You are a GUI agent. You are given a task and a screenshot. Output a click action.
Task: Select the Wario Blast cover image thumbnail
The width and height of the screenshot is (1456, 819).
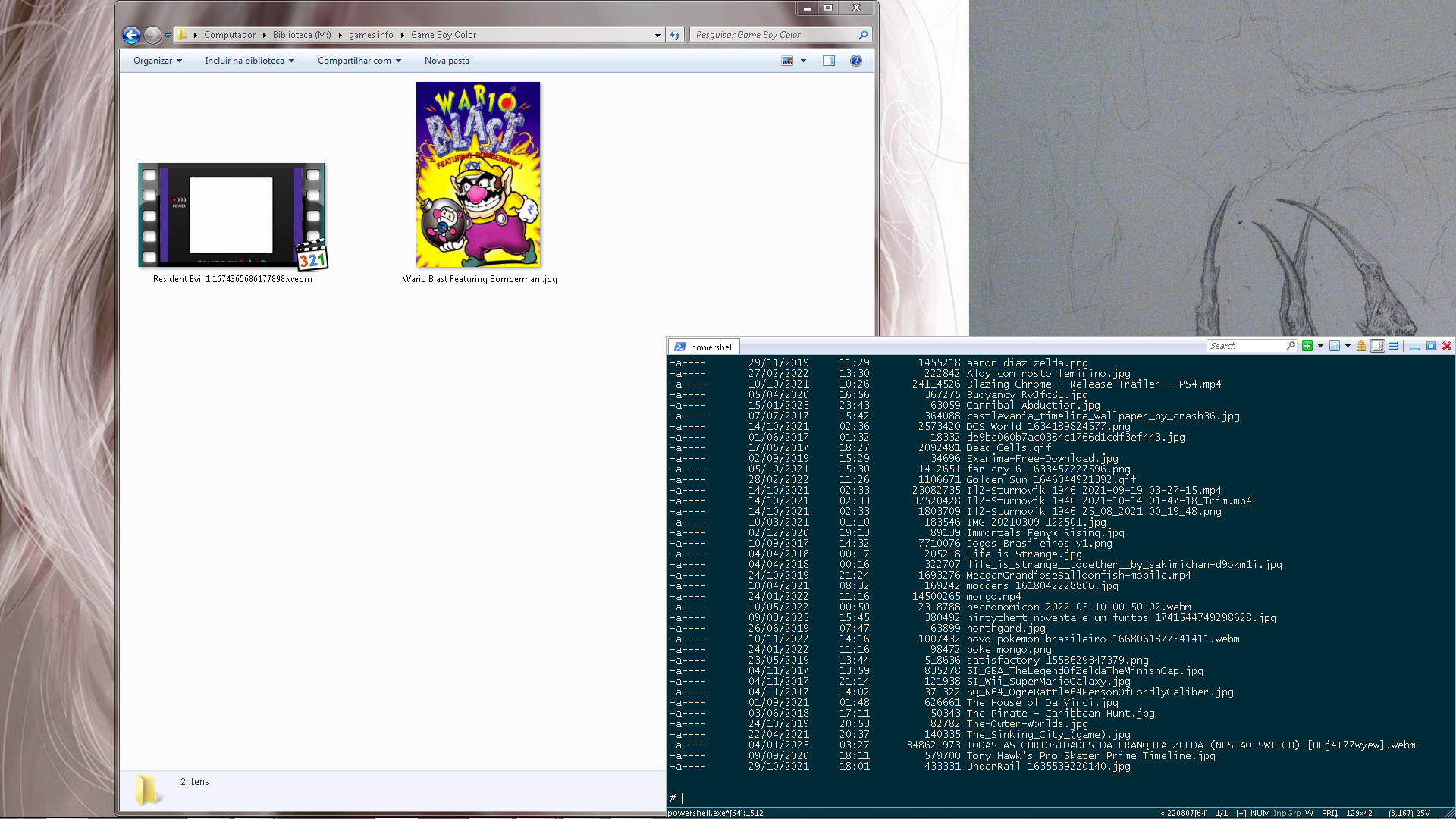(478, 174)
